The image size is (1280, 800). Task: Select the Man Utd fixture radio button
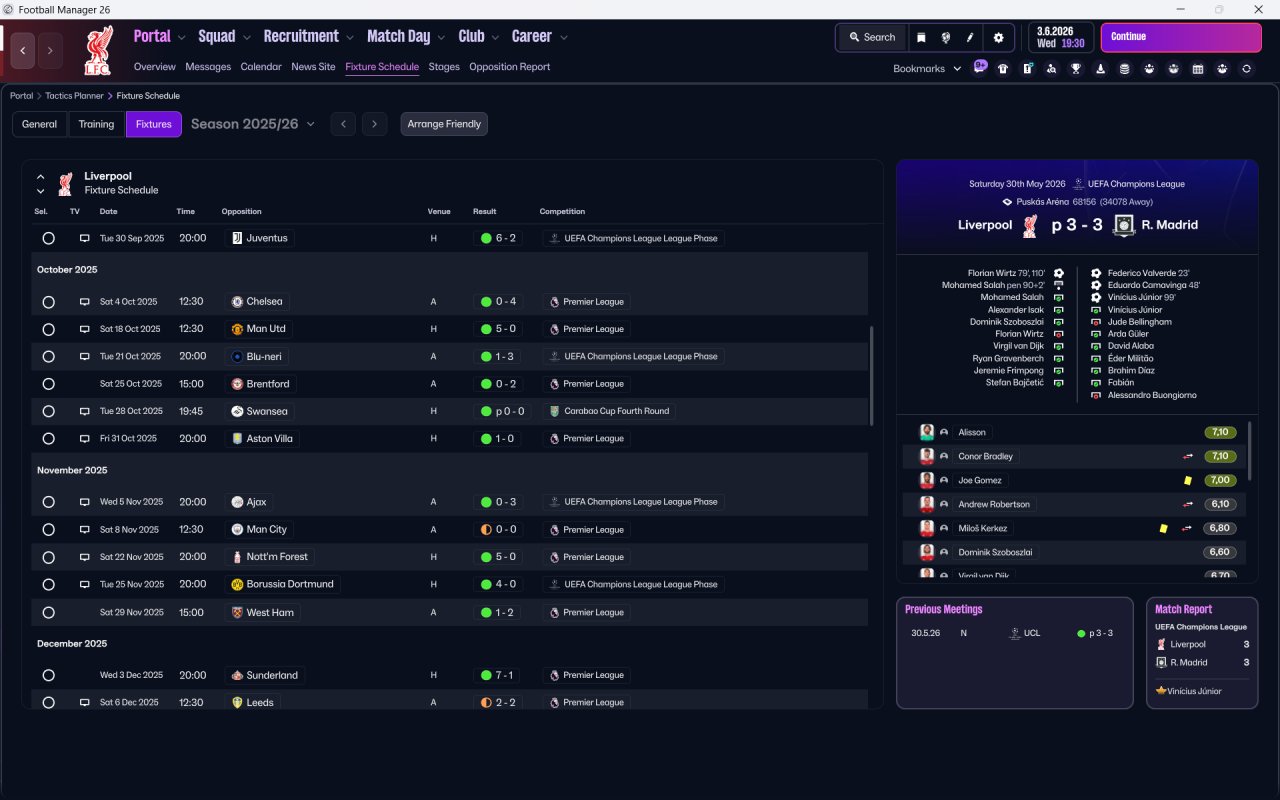pos(48,329)
